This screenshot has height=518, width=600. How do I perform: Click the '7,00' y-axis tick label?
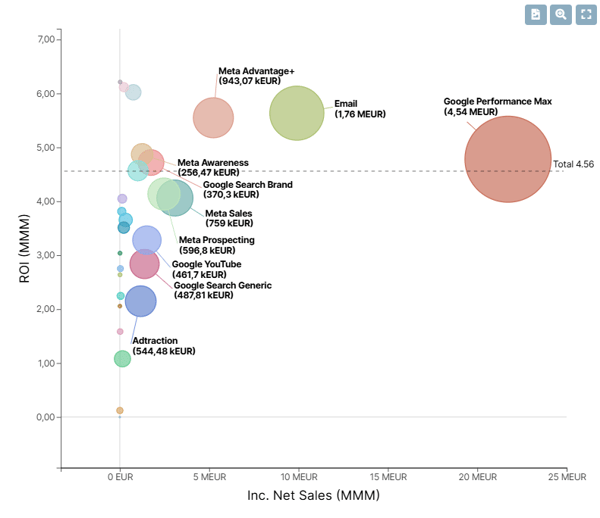pos(46,39)
